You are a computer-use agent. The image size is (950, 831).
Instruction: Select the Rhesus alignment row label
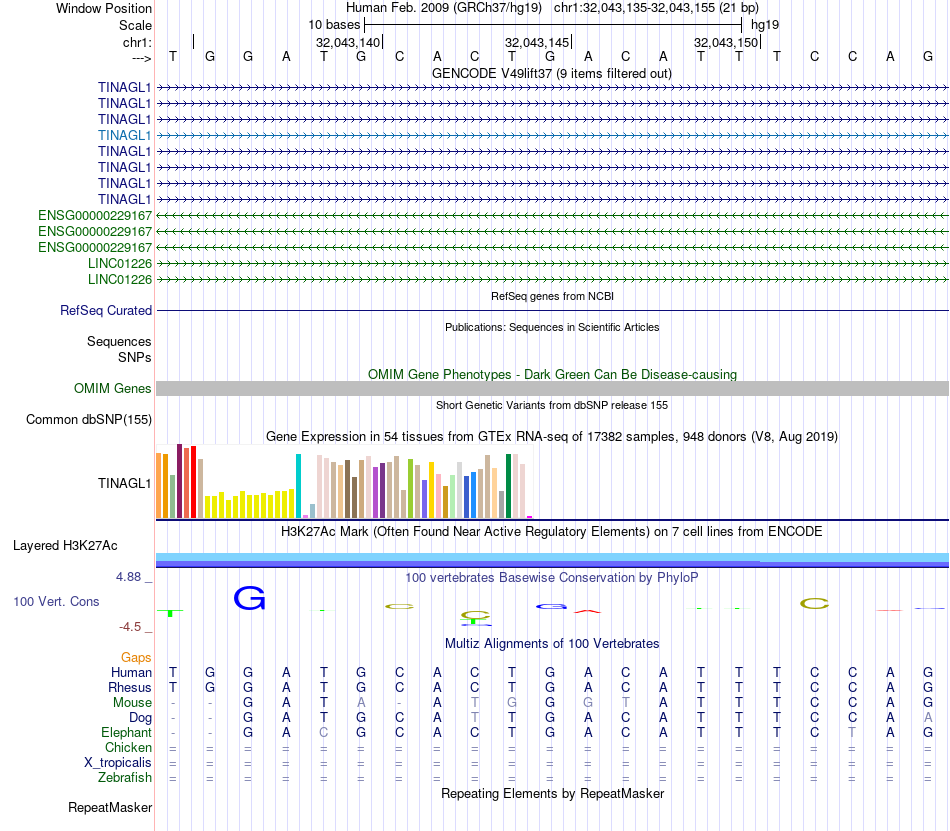click(x=130, y=687)
